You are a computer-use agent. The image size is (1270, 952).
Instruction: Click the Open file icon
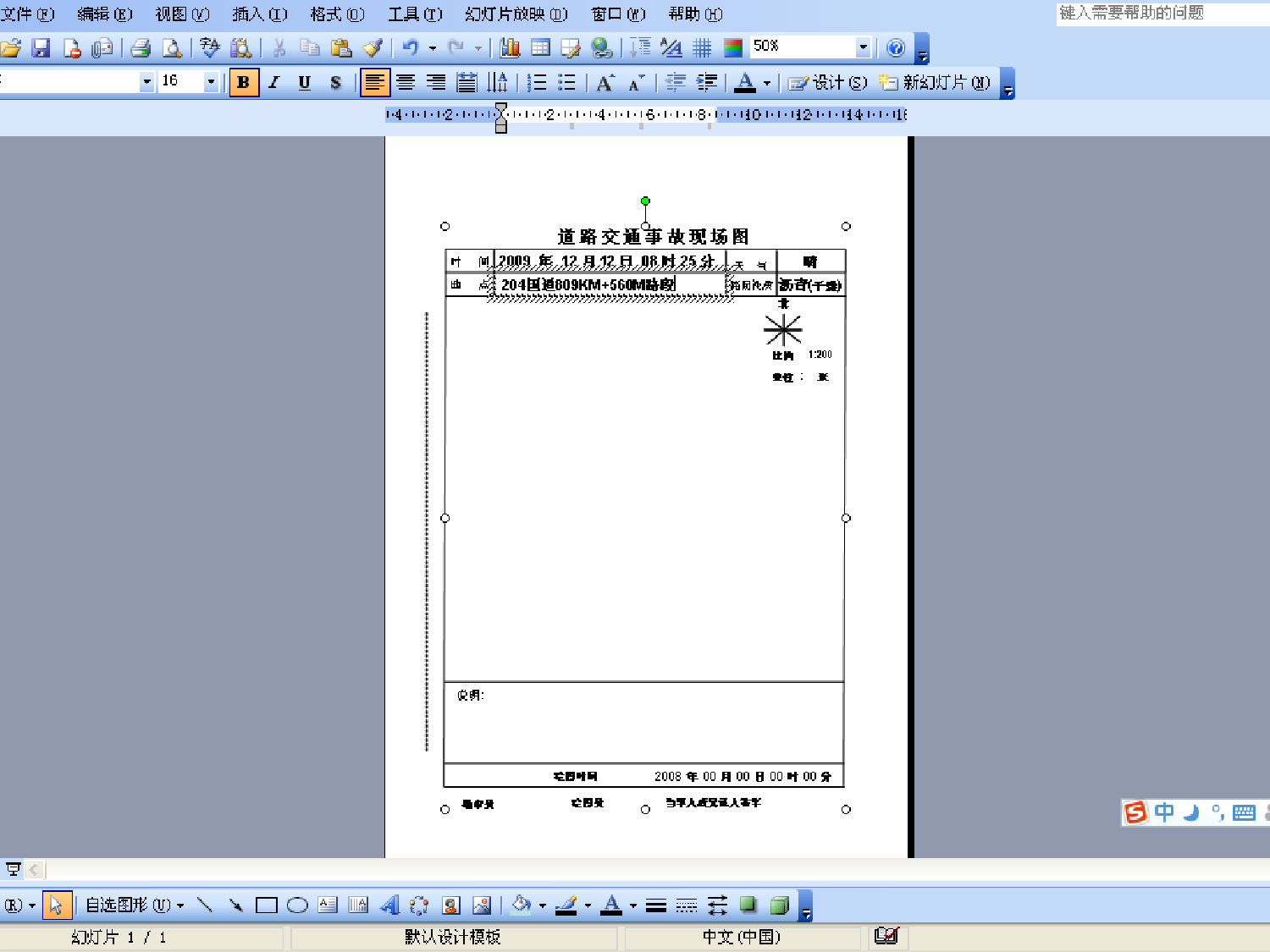click(x=10, y=48)
